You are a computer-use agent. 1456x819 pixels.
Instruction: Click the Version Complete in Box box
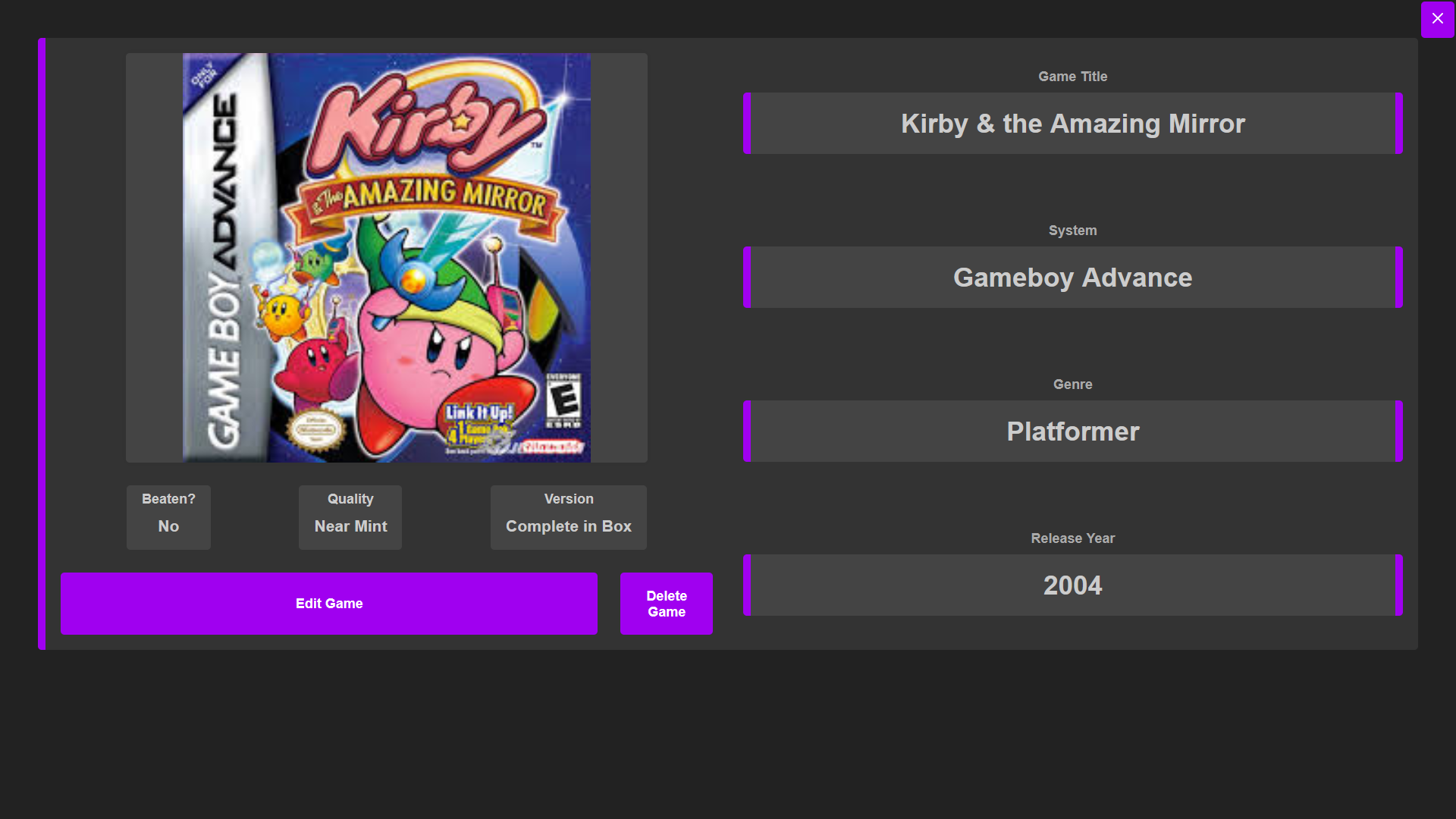[x=569, y=517]
